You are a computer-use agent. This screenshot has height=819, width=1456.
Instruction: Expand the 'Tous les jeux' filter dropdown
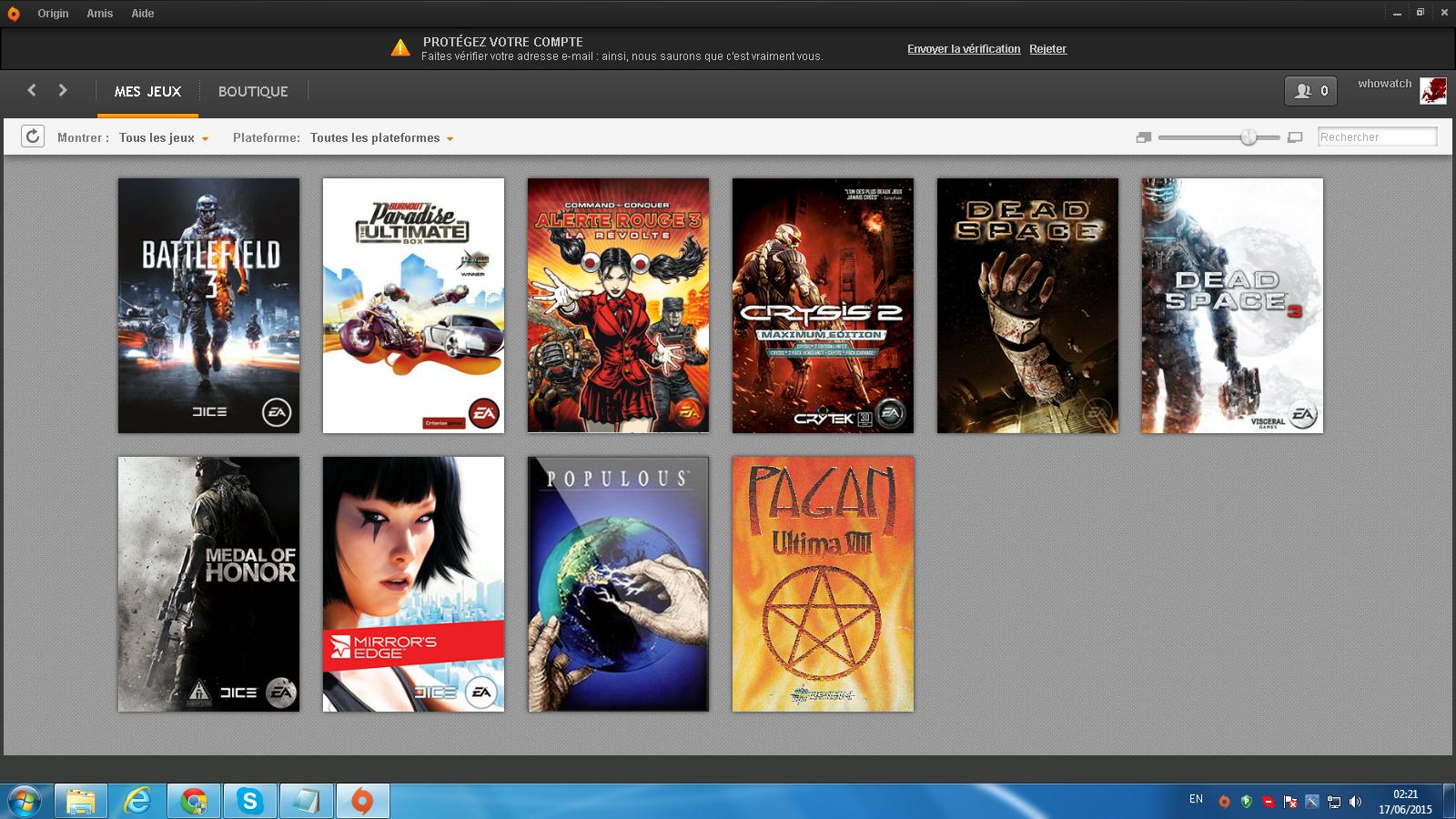pyautogui.click(x=164, y=138)
